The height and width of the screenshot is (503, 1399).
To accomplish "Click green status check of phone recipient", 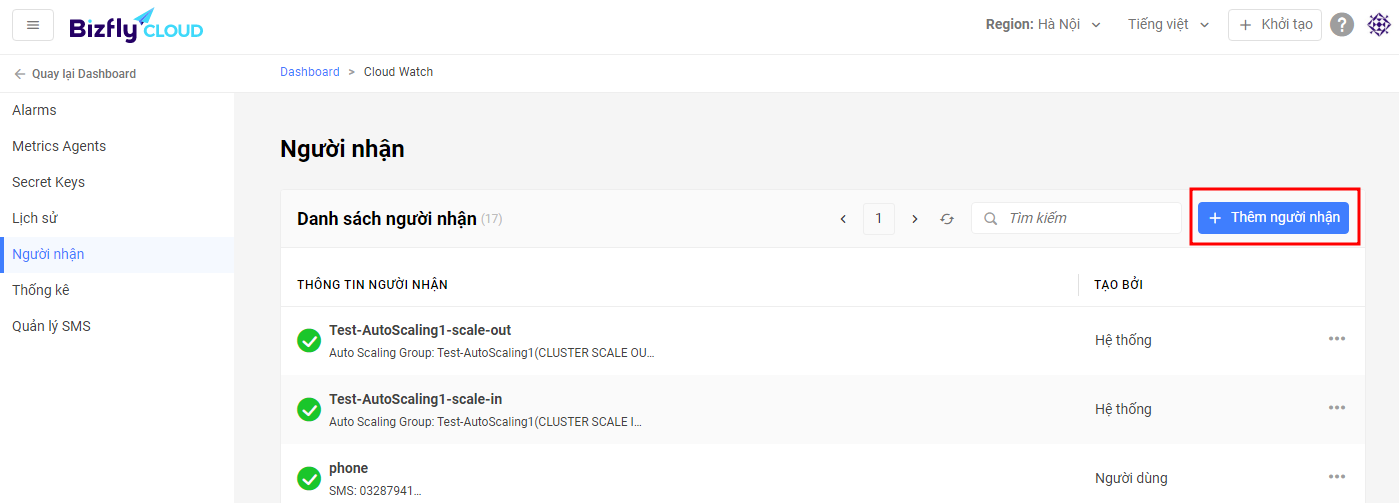I will pyautogui.click(x=309, y=478).
